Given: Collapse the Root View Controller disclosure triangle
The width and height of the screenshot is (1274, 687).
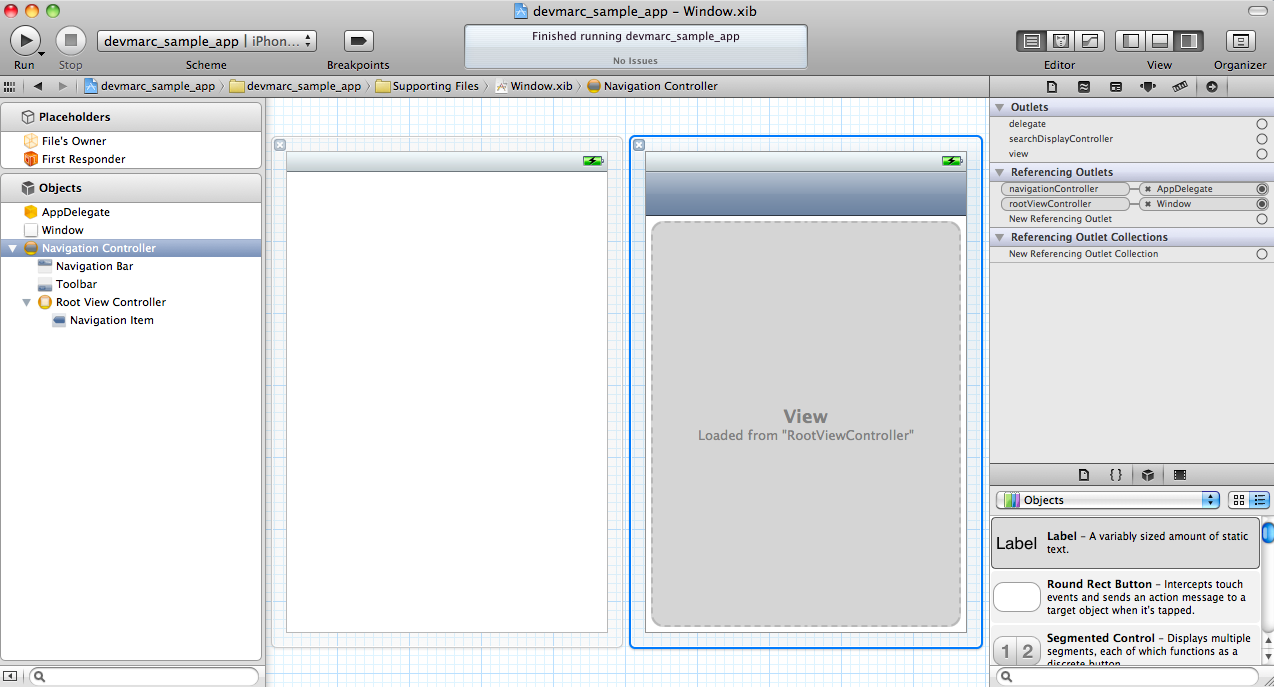Looking at the screenshot, I should pyautogui.click(x=26, y=302).
